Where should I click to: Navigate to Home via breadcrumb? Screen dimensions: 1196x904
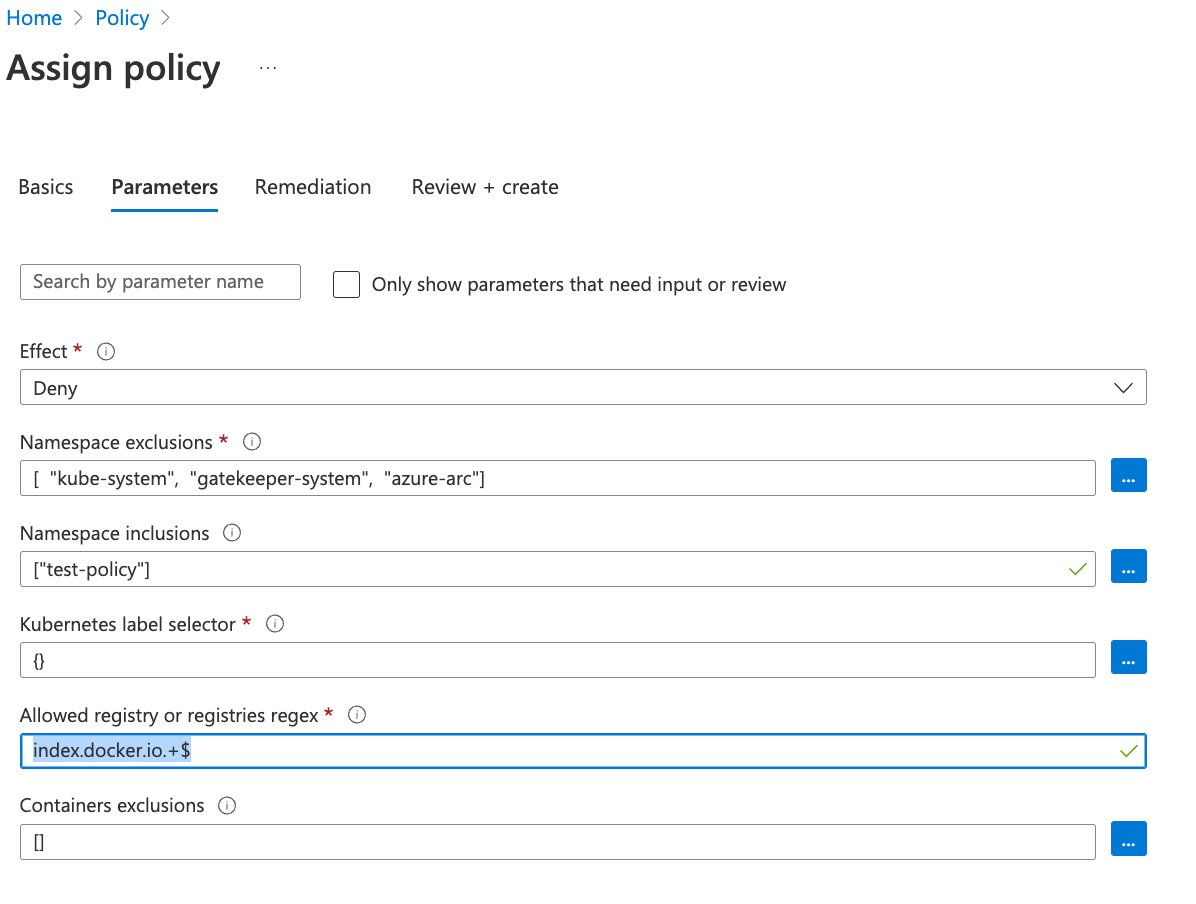click(34, 17)
